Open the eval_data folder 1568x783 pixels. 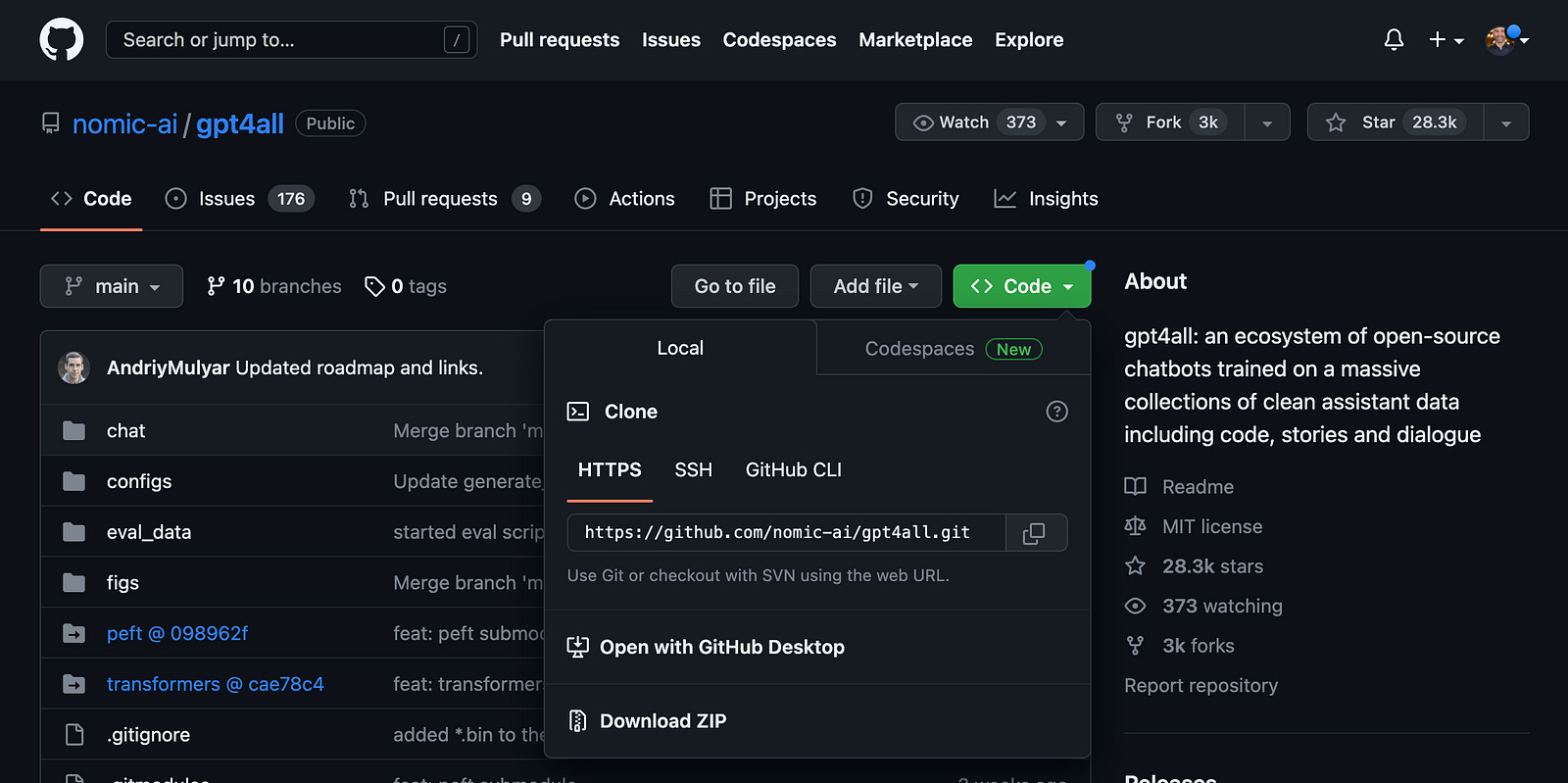click(x=149, y=532)
